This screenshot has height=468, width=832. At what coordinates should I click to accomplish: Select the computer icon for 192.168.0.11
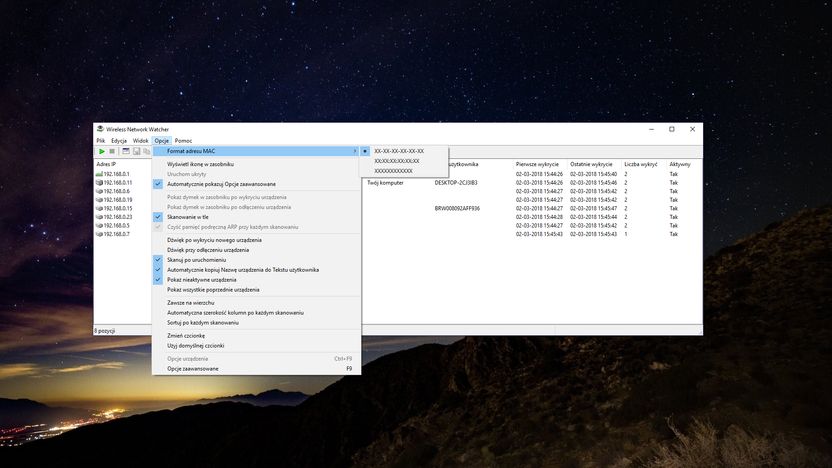tap(99, 183)
